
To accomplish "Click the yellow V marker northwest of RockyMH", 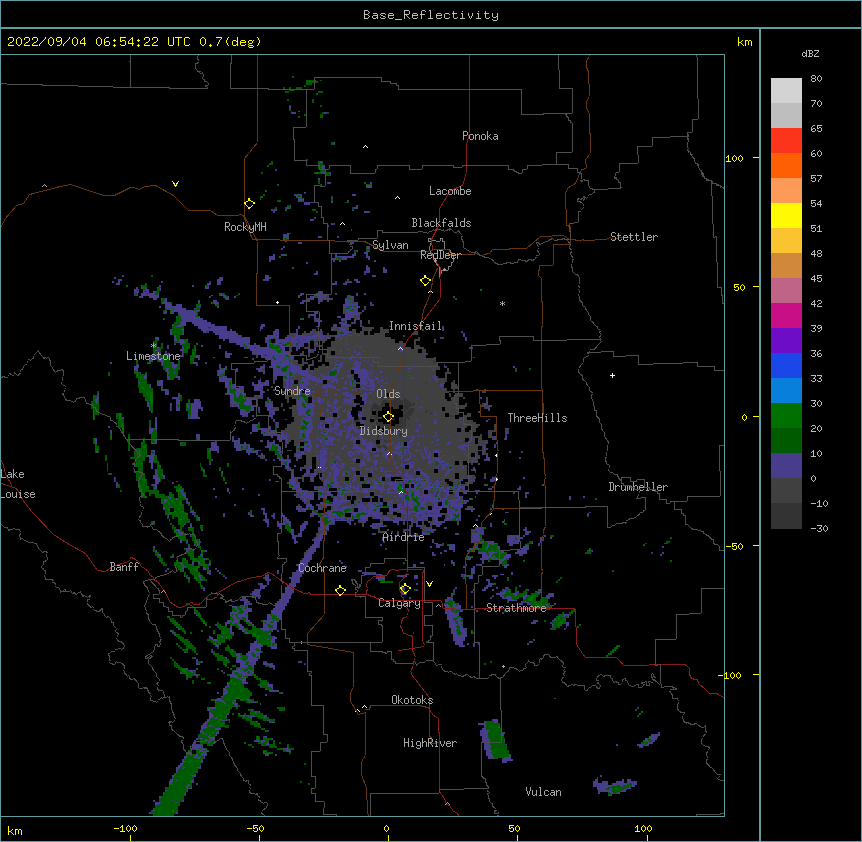I will tap(175, 184).
